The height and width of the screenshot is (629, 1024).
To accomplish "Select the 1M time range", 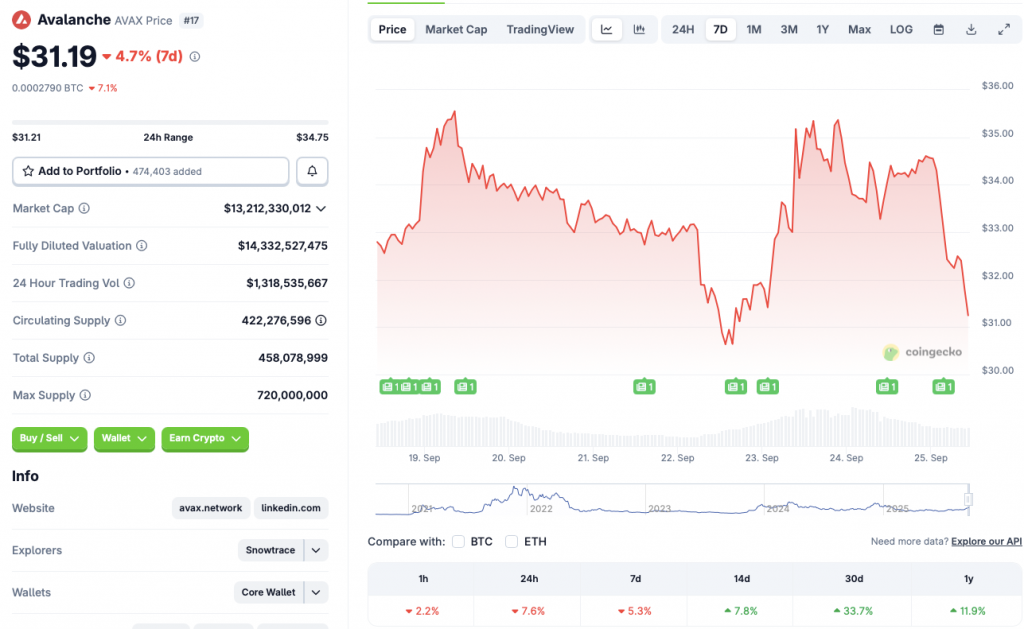I will (x=754, y=29).
